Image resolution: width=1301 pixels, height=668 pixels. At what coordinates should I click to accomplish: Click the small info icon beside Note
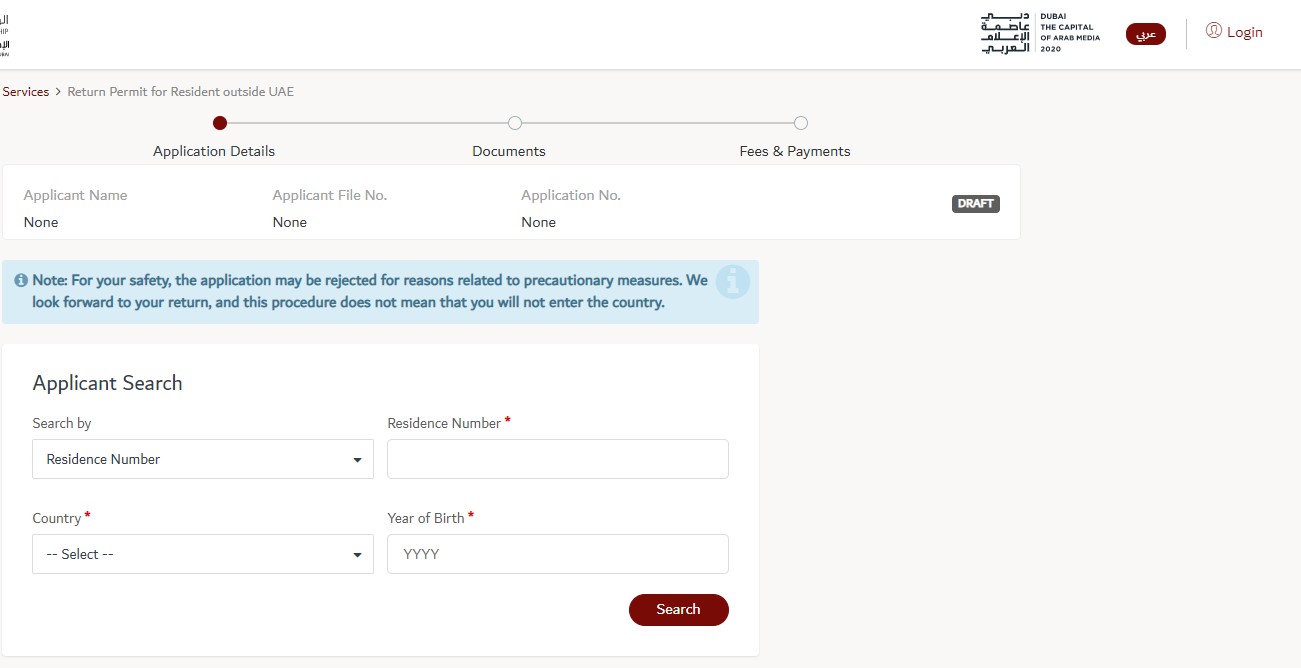tap(21, 281)
